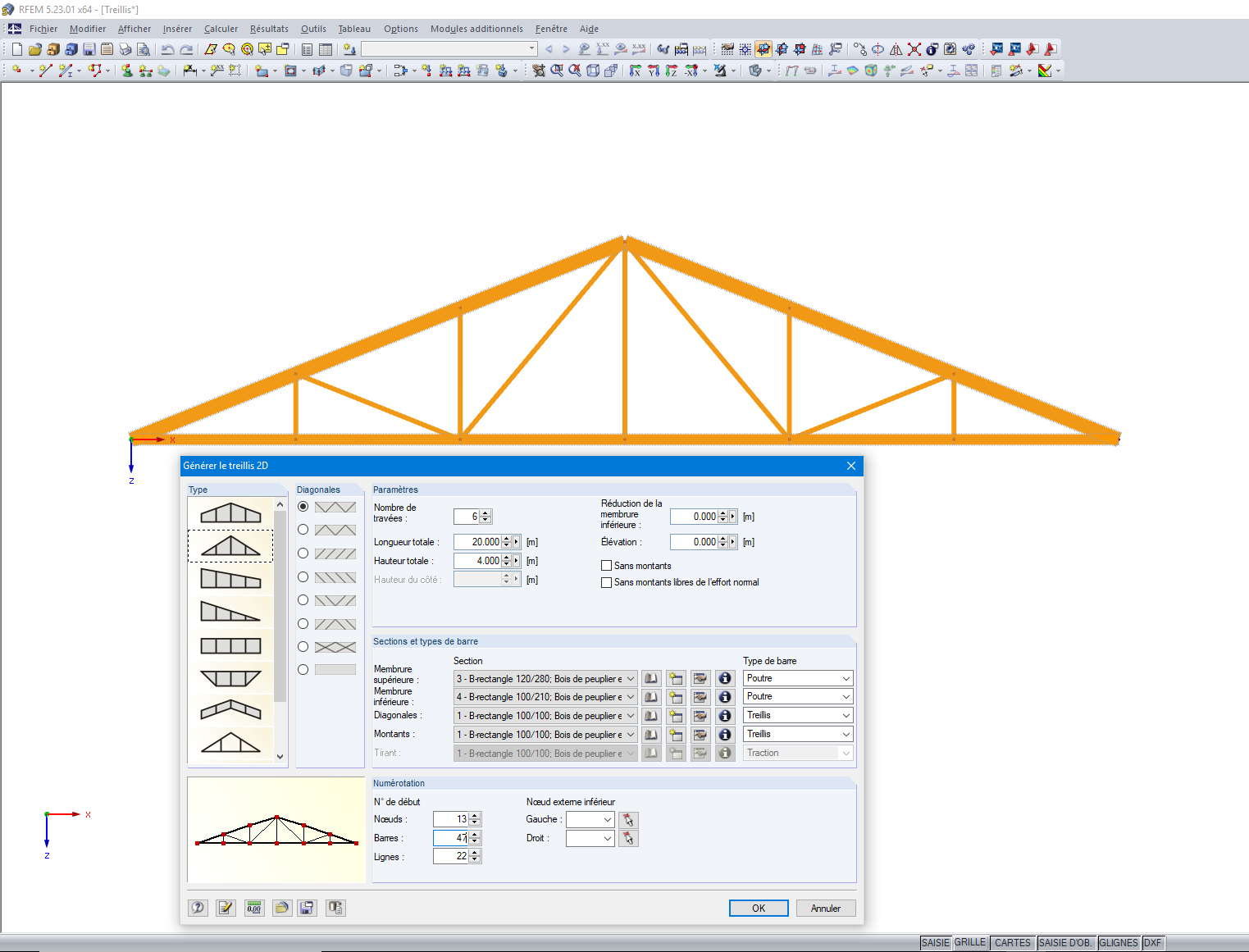Tick Sans montants libres de l'effort normal
The height and width of the screenshot is (952, 1249).
(x=607, y=582)
